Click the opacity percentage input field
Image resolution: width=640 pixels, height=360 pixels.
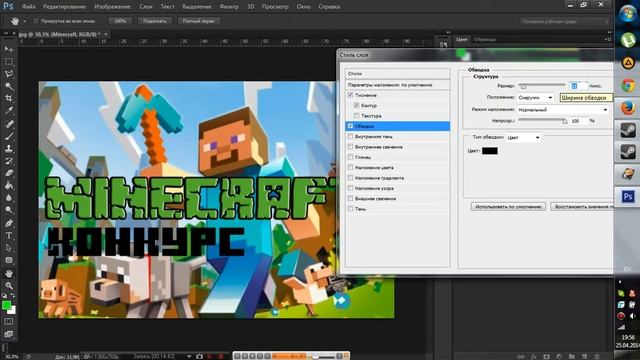click(x=578, y=121)
